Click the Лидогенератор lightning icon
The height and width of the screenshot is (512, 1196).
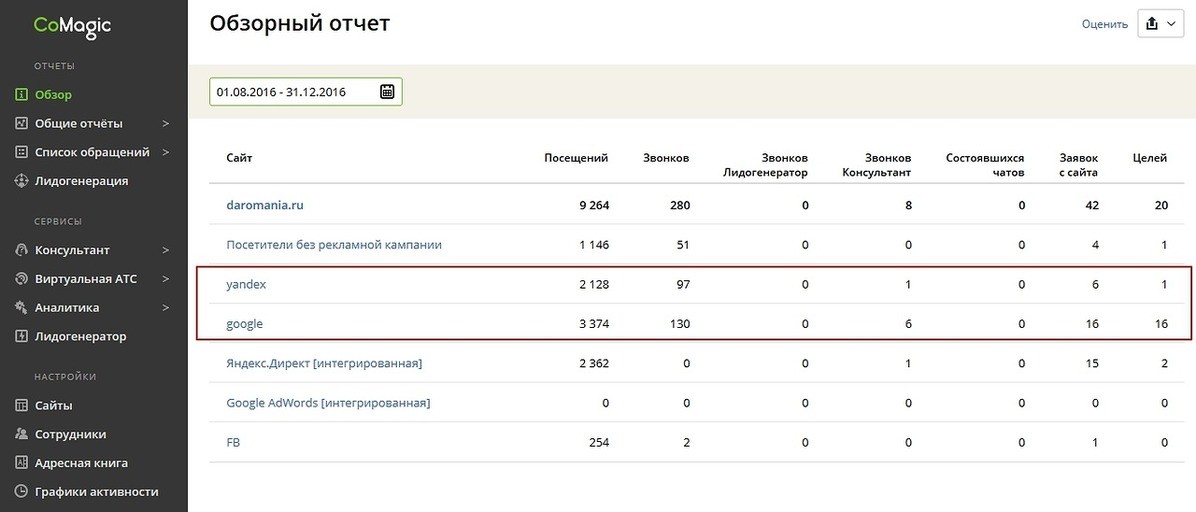[x=21, y=337]
